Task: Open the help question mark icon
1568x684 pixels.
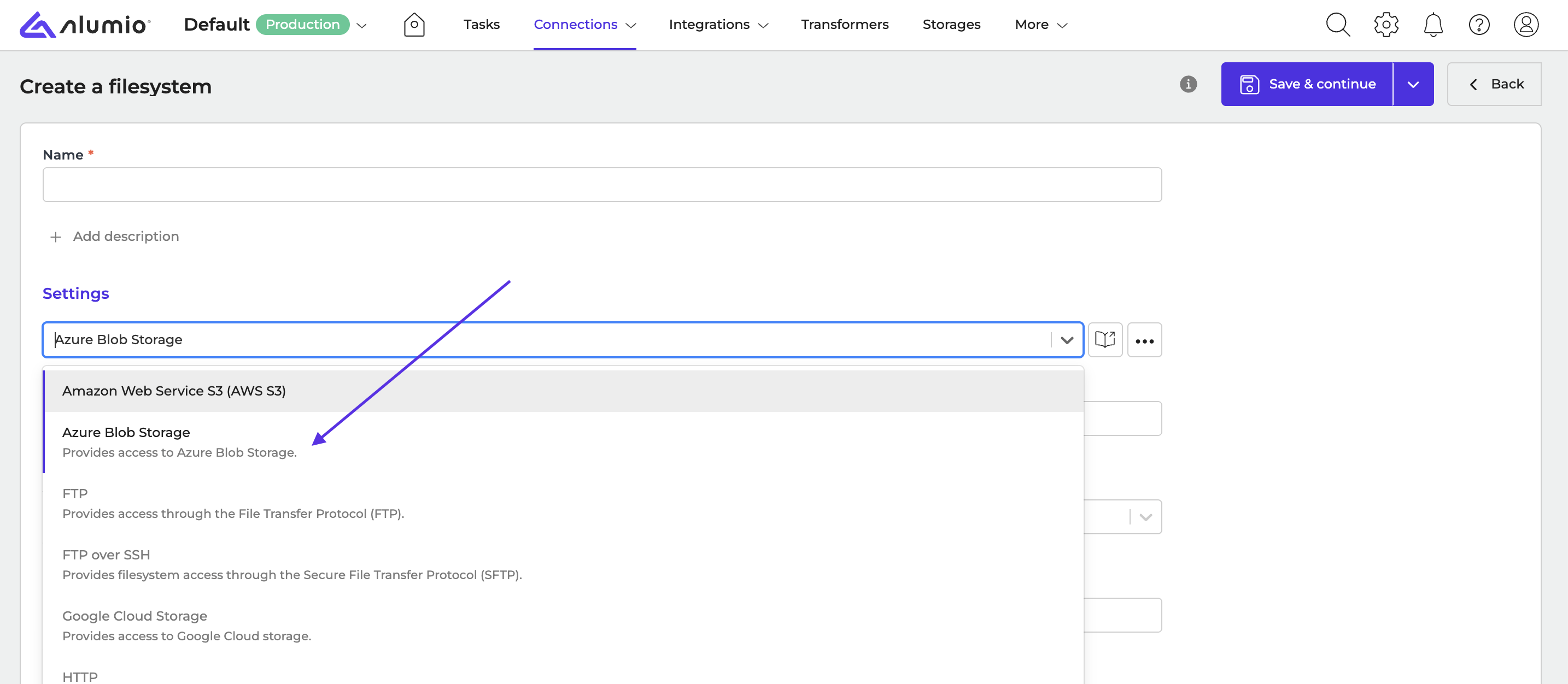Action: [1478, 25]
